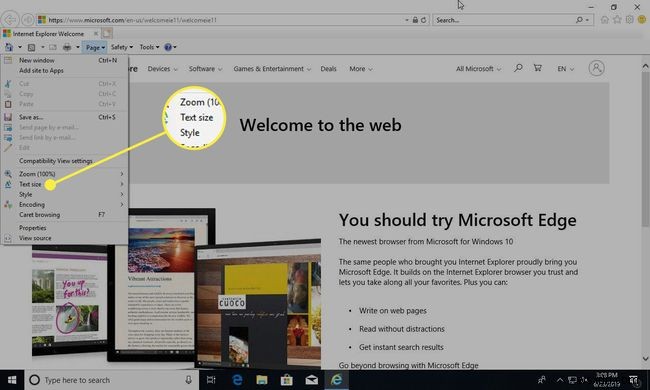The image size is (650, 390).
Task: Click the site search magnifier icon
Action: click(x=518, y=68)
